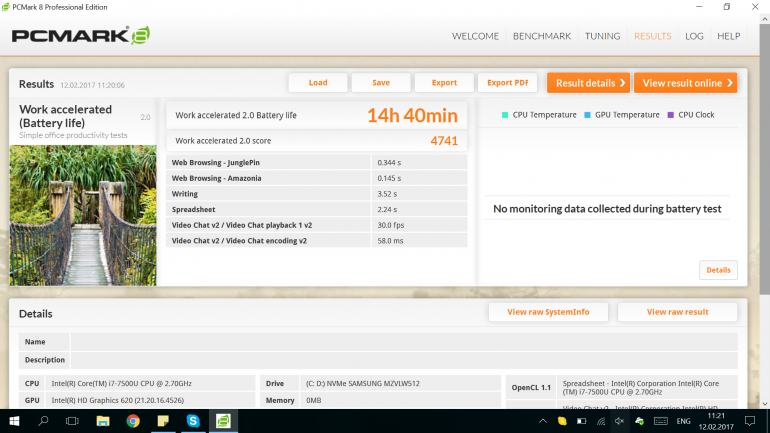Select 'Web Browsing - Amazonia' row
Screen dimensions: 770x433
(x=317, y=178)
